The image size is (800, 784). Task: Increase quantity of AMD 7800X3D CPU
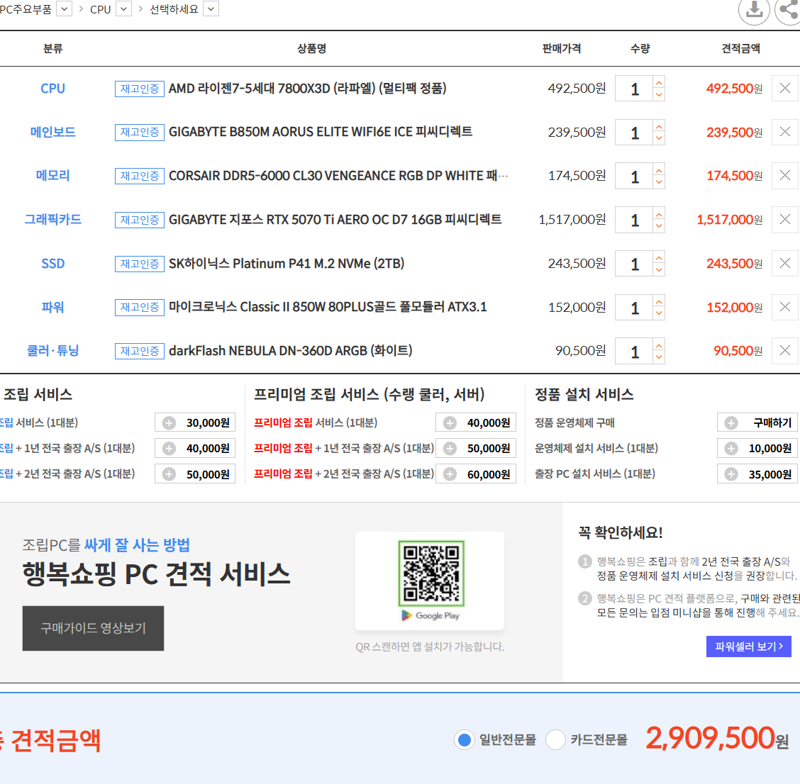[x=659, y=82]
